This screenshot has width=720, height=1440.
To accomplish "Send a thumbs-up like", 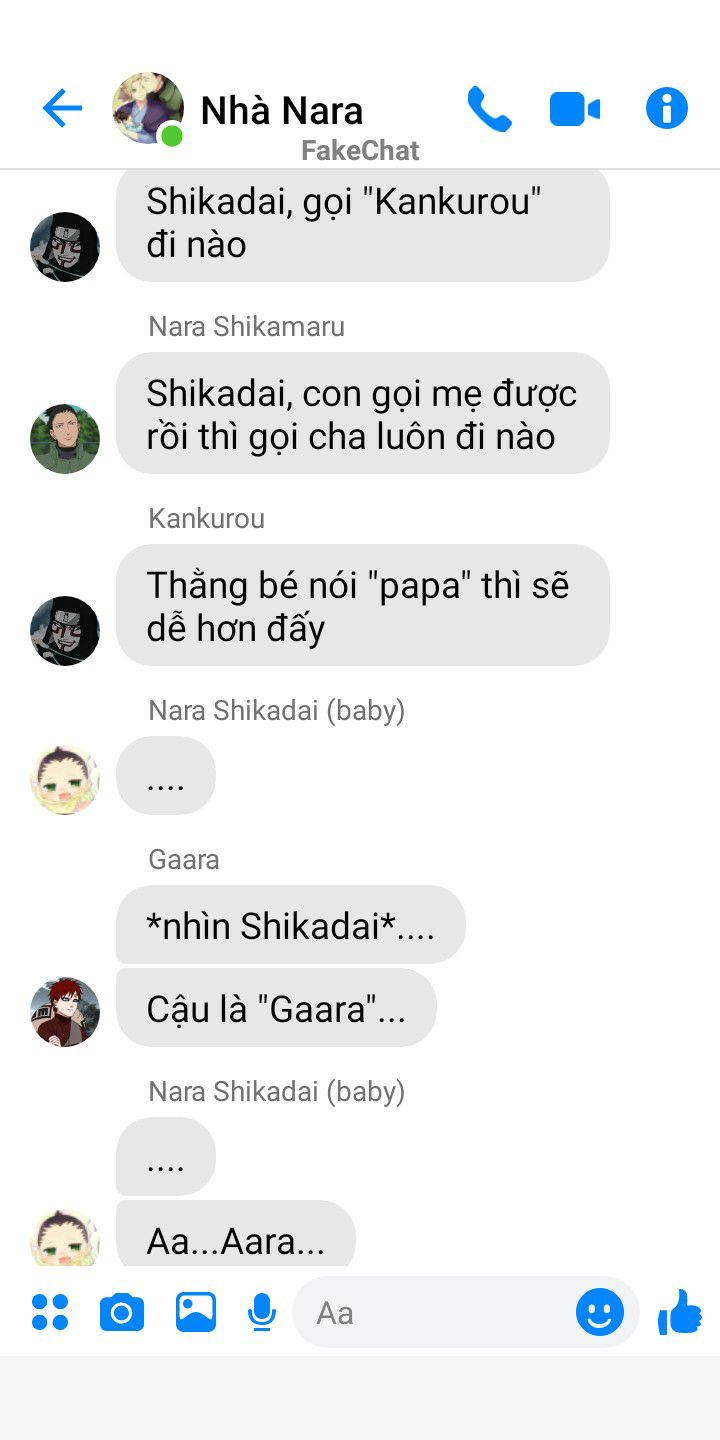I will coord(680,1312).
